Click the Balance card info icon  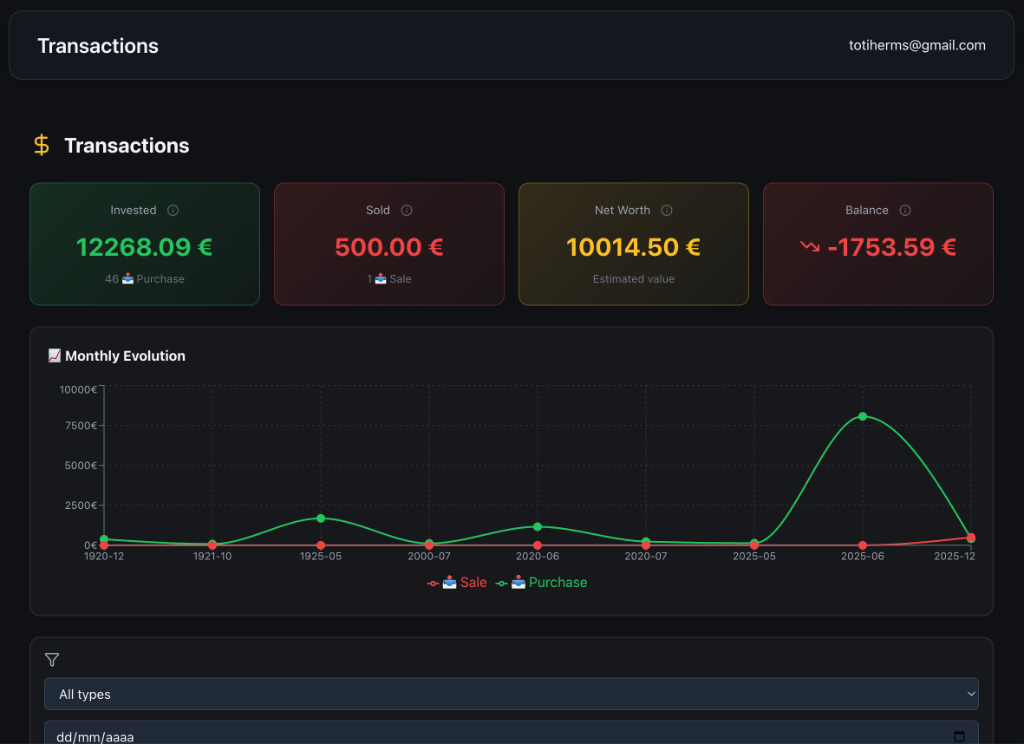click(906, 210)
